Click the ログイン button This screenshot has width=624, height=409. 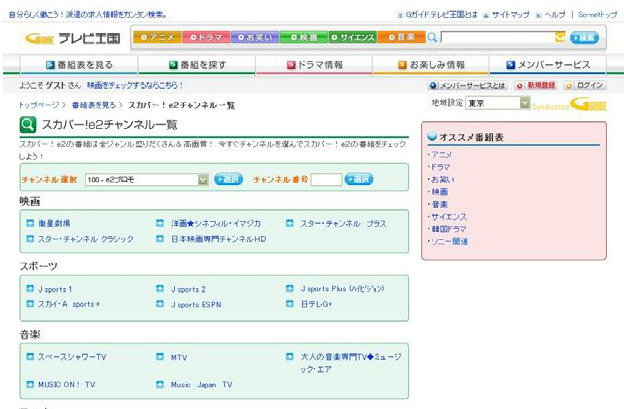[585, 86]
